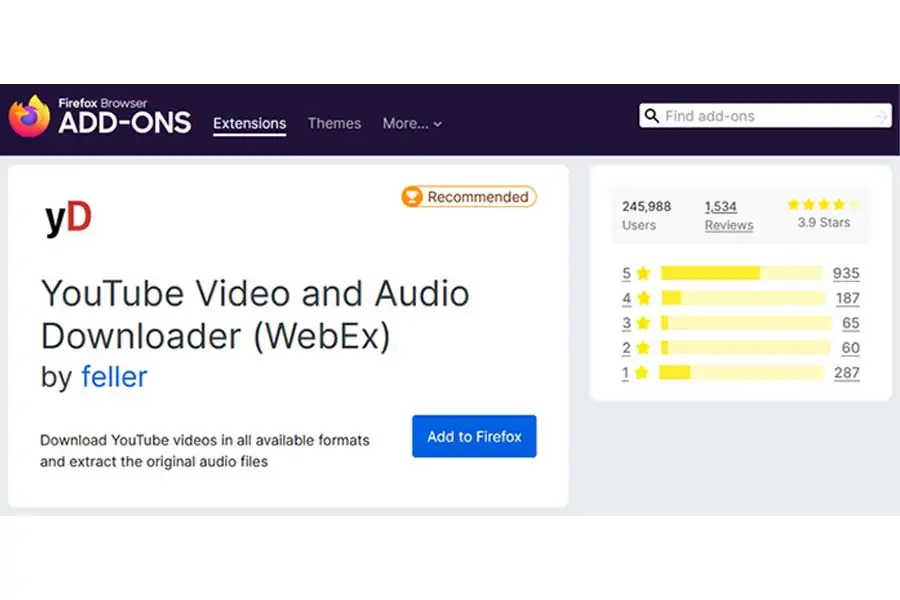Open the 935 five-star reviews count

tap(845, 273)
